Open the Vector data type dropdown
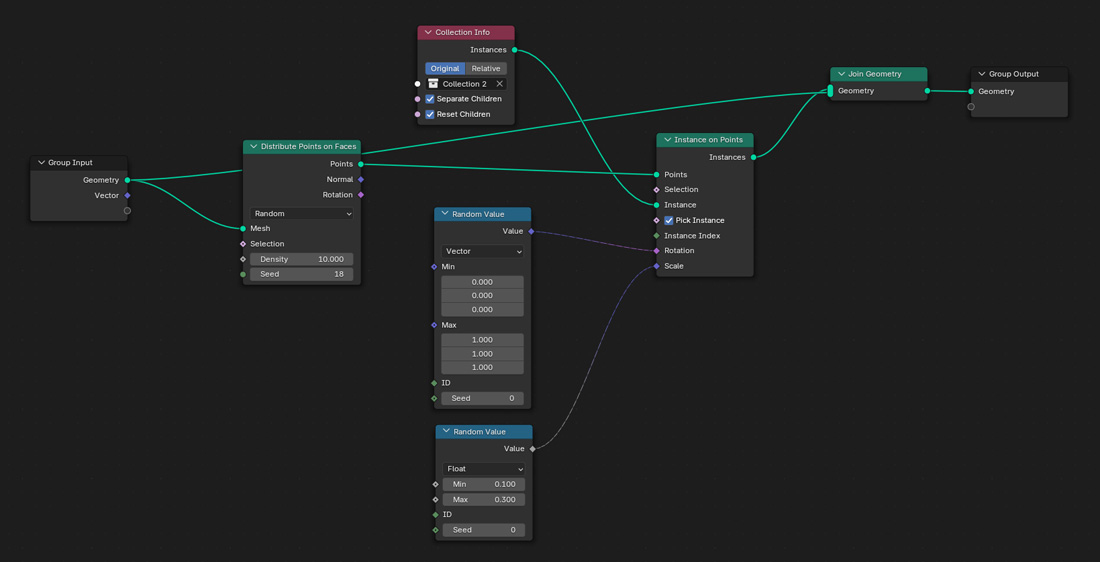Image resolution: width=1100 pixels, height=562 pixels. tap(483, 252)
